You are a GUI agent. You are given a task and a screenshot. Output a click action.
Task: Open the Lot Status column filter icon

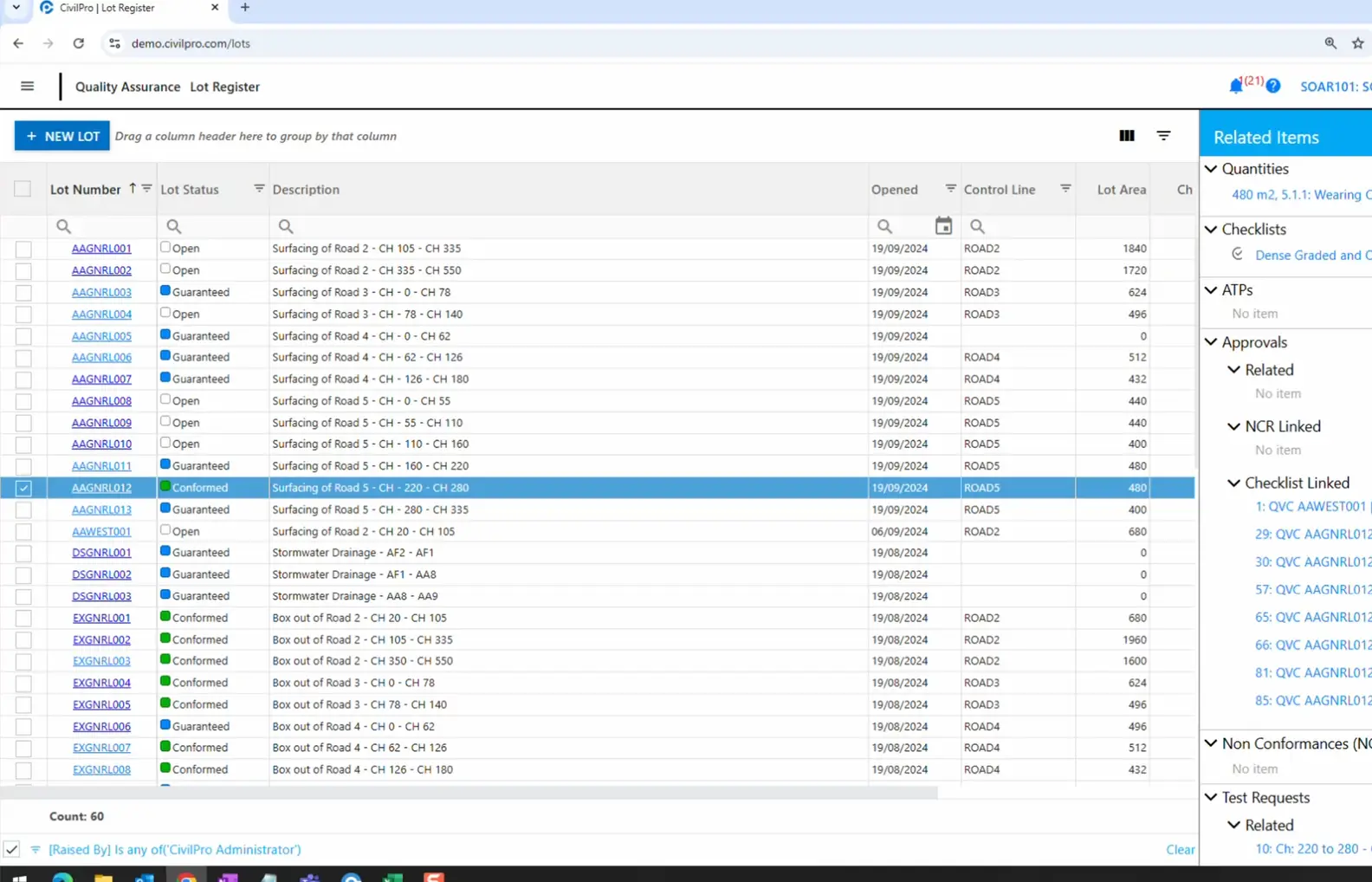pos(258,189)
